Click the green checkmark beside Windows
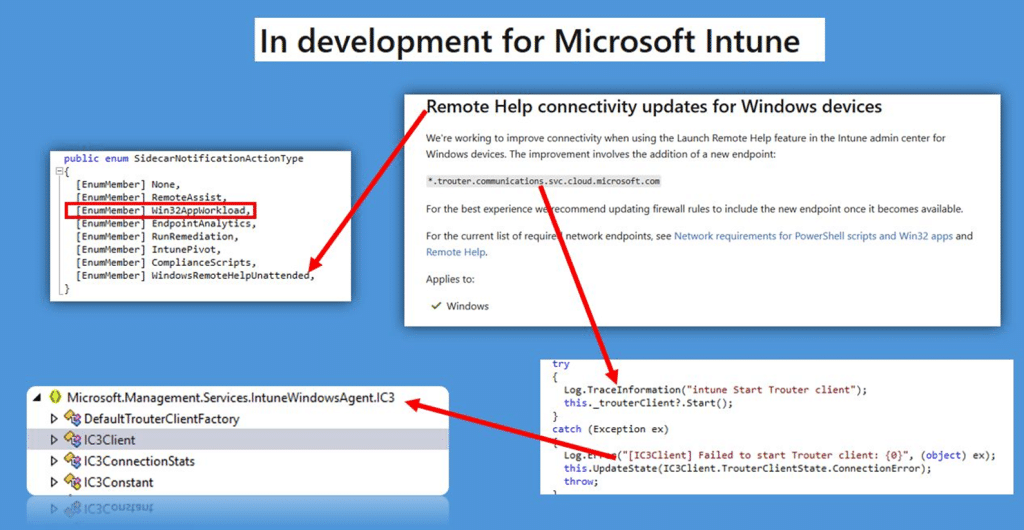The image size is (1024, 530). 435,306
